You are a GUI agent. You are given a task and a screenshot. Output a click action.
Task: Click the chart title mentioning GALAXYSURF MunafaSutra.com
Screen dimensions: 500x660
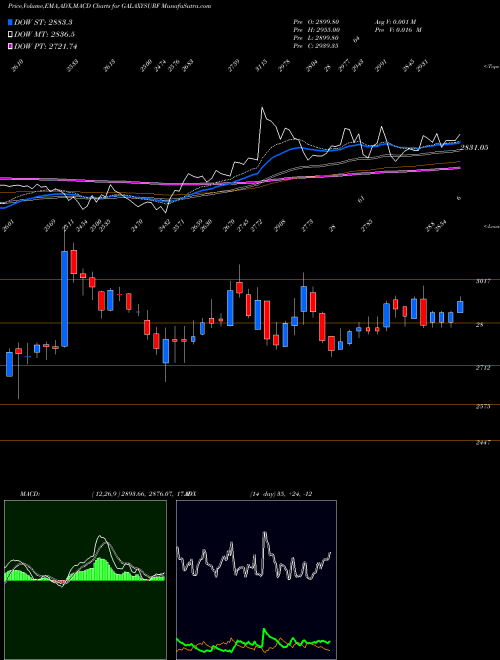click(109, 7)
